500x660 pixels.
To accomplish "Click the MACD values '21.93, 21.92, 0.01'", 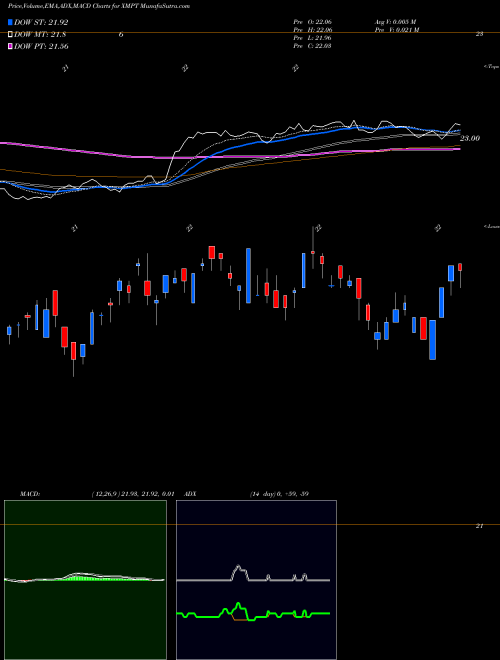I will coord(147,494).
